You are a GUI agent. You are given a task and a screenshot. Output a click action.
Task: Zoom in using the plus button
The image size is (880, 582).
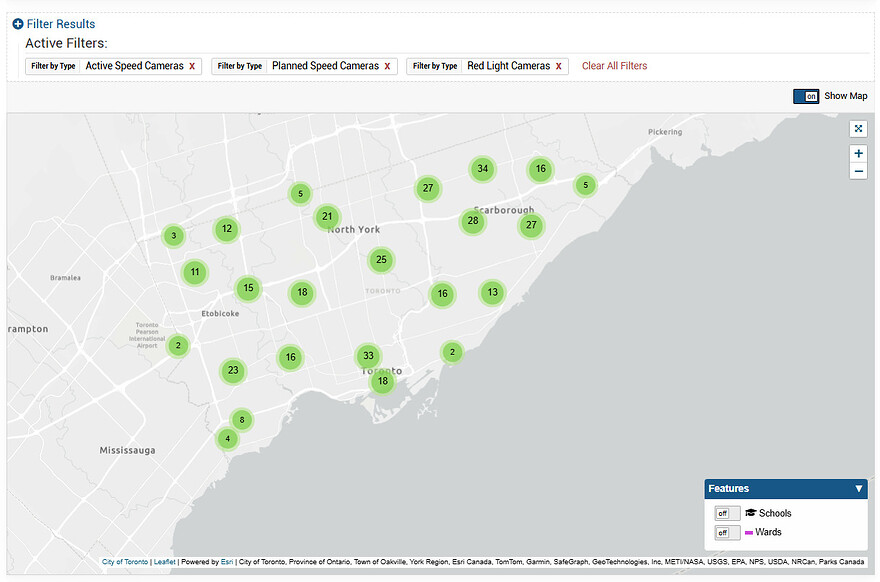[858, 153]
